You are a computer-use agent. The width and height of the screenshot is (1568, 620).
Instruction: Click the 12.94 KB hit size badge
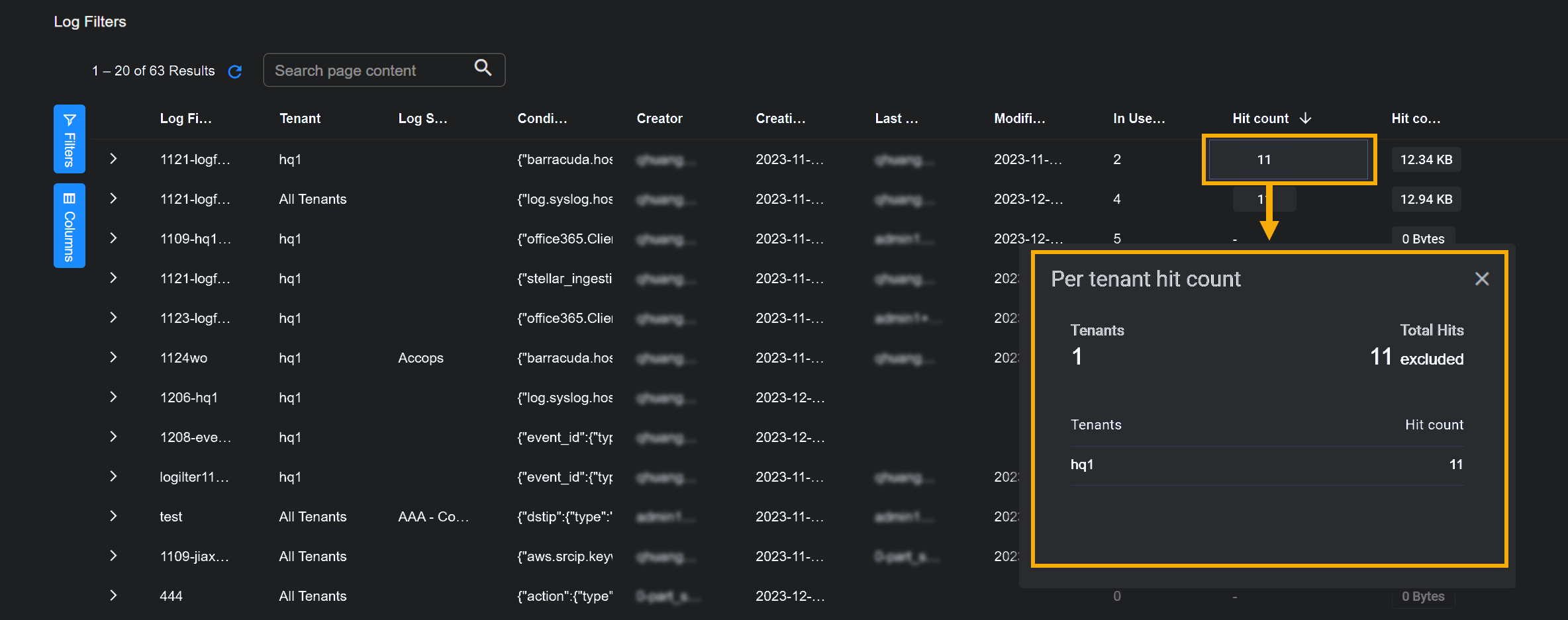point(1426,199)
